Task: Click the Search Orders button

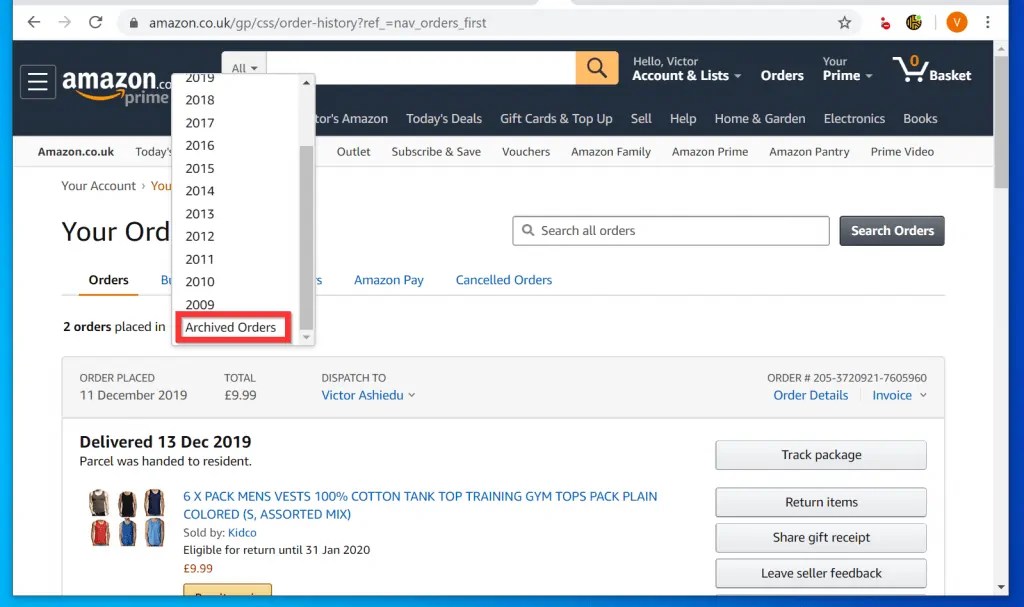Action: [x=891, y=231]
